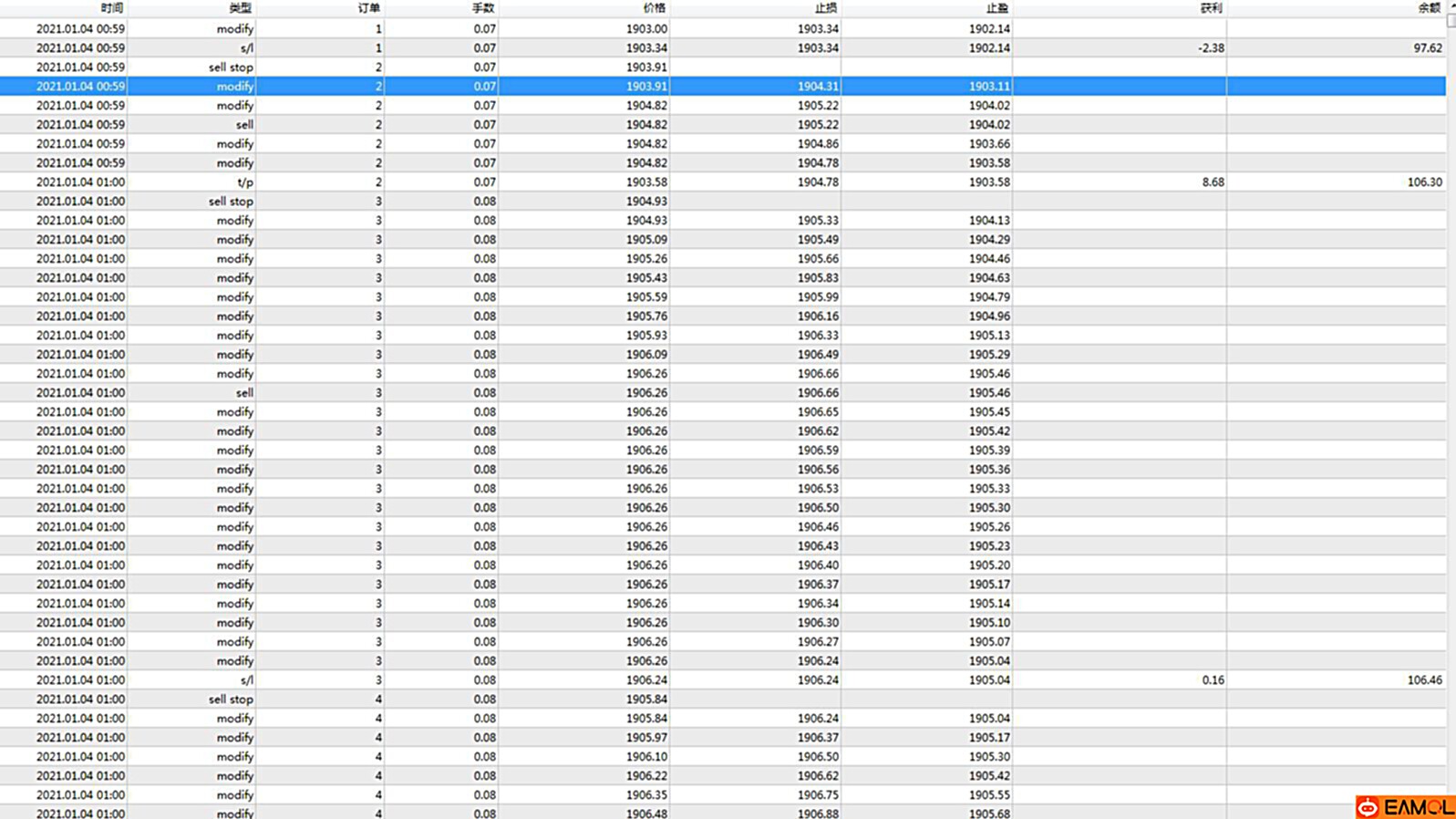1456x819 pixels.
Task: Select the stop loss value 1906.46
Action: point(818,527)
